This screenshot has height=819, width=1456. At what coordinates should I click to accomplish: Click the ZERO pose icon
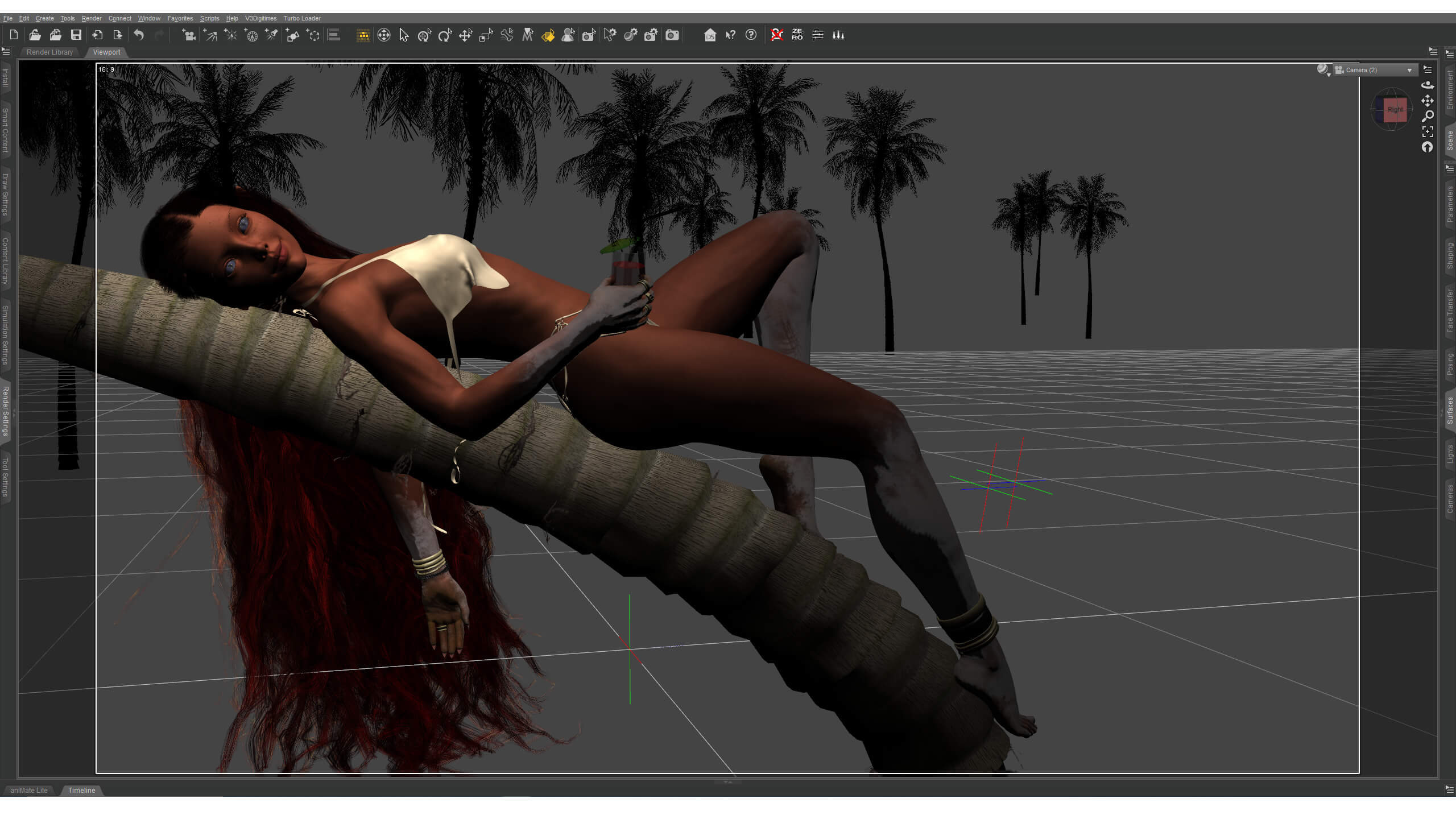(x=797, y=35)
